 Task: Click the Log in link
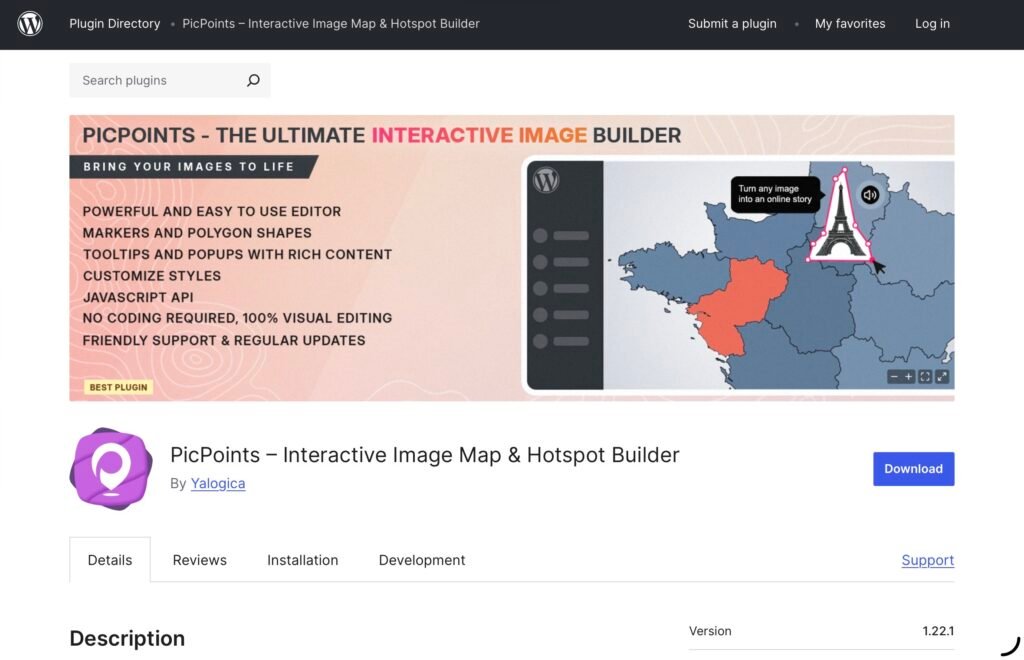[932, 24]
